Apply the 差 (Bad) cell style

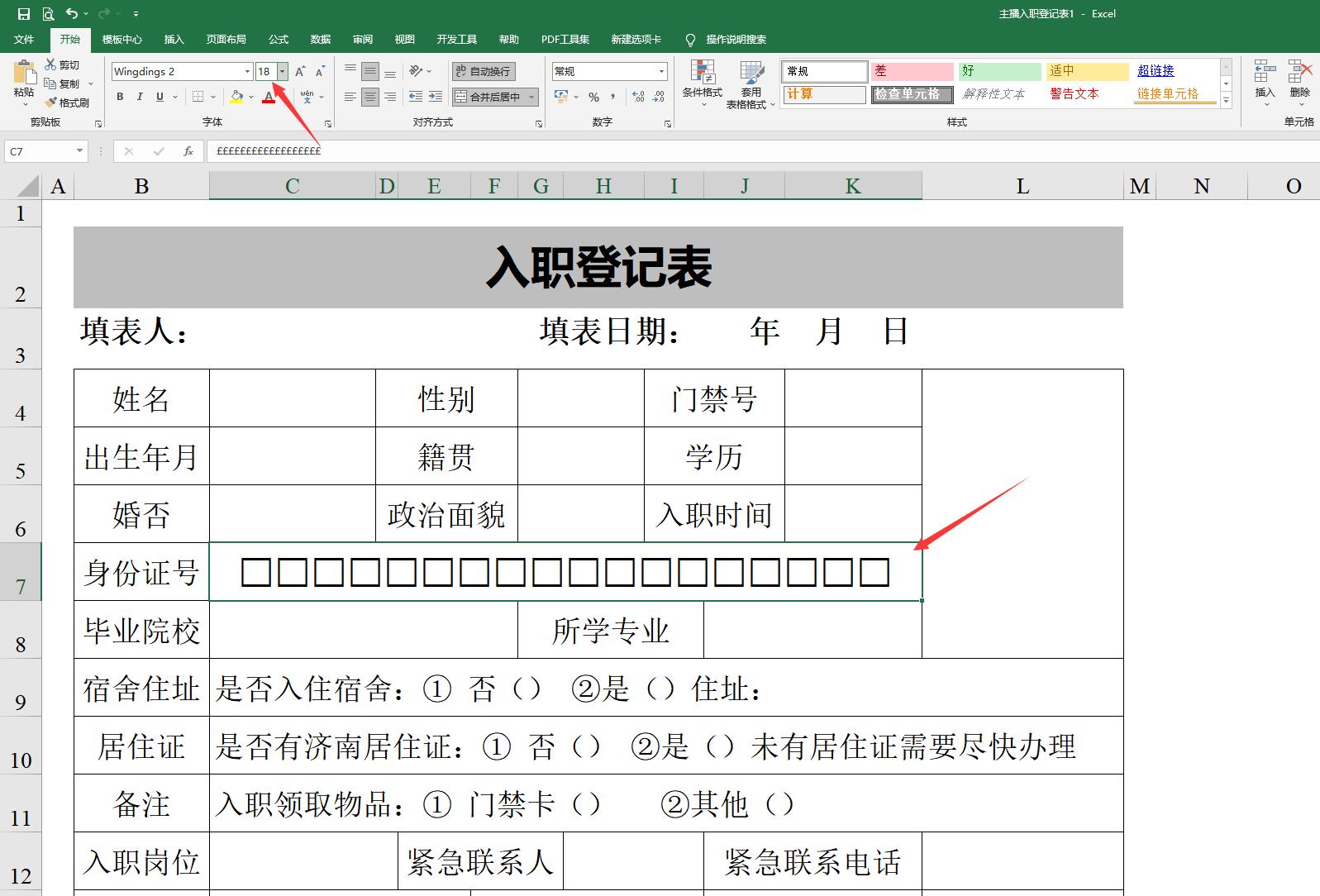(912, 71)
